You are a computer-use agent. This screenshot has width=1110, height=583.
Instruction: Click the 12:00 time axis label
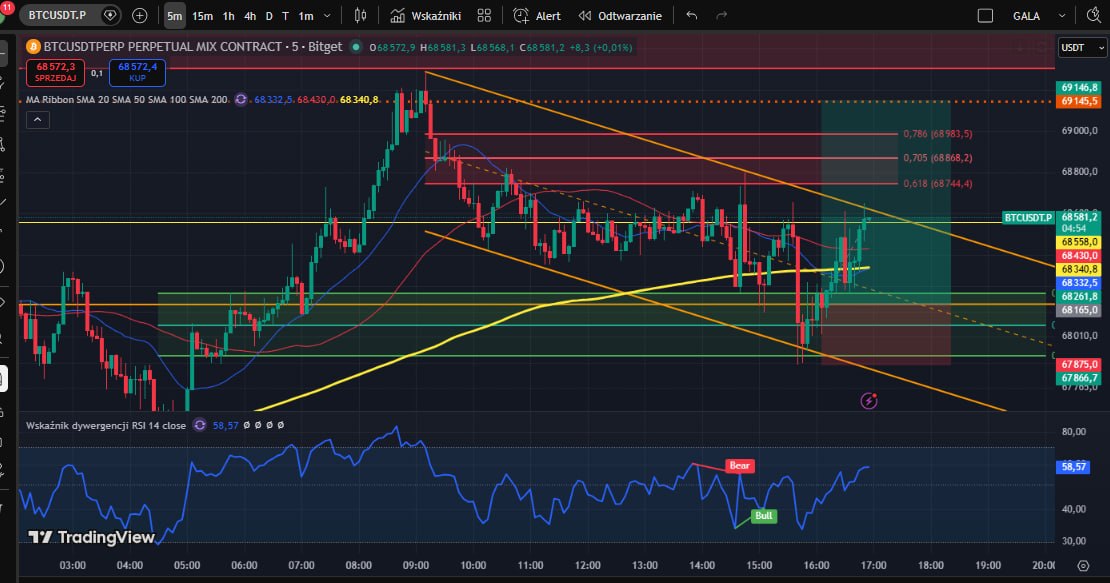click(x=588, y=565)
